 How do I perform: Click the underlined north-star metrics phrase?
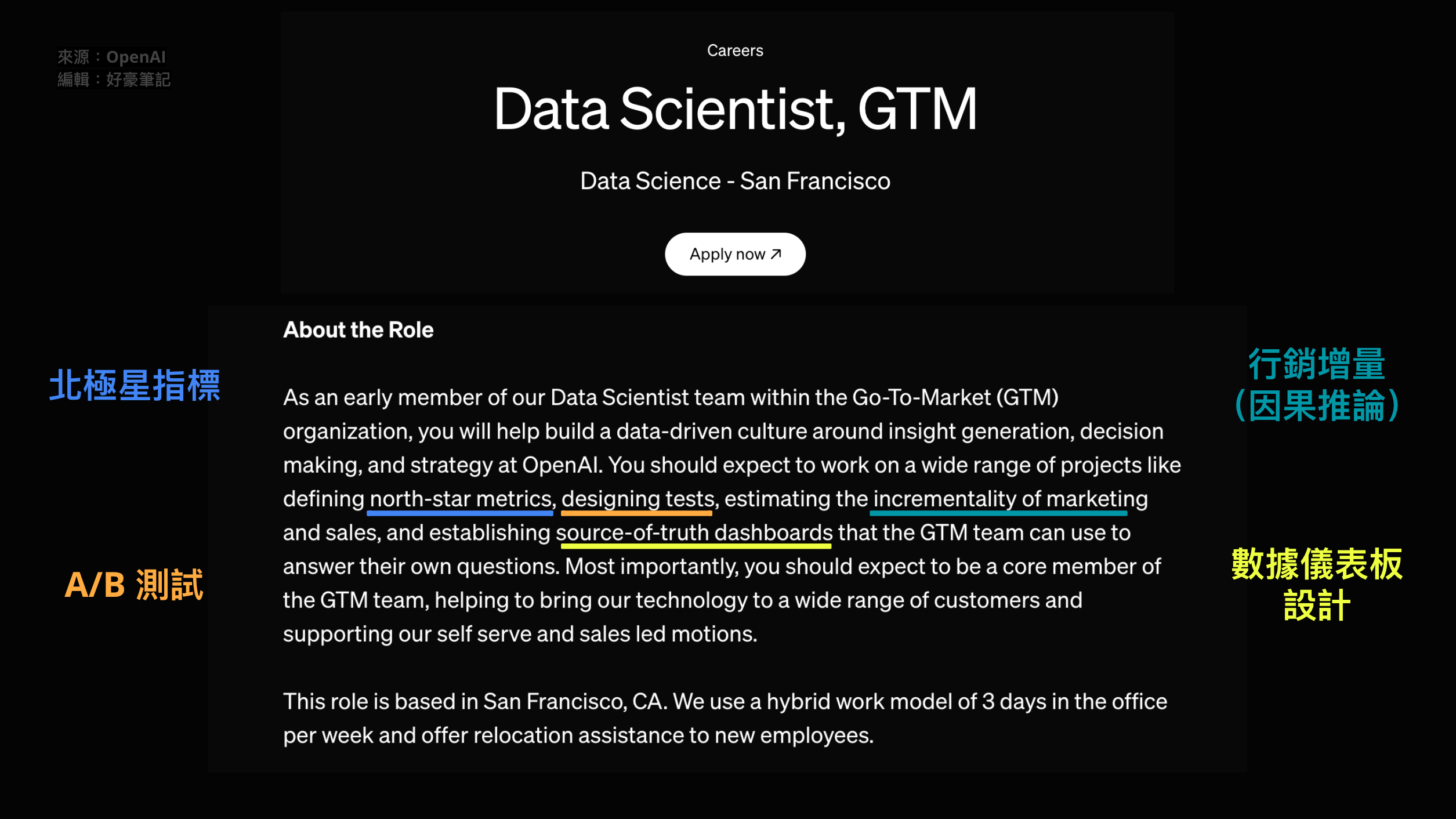tap(461, 499)
